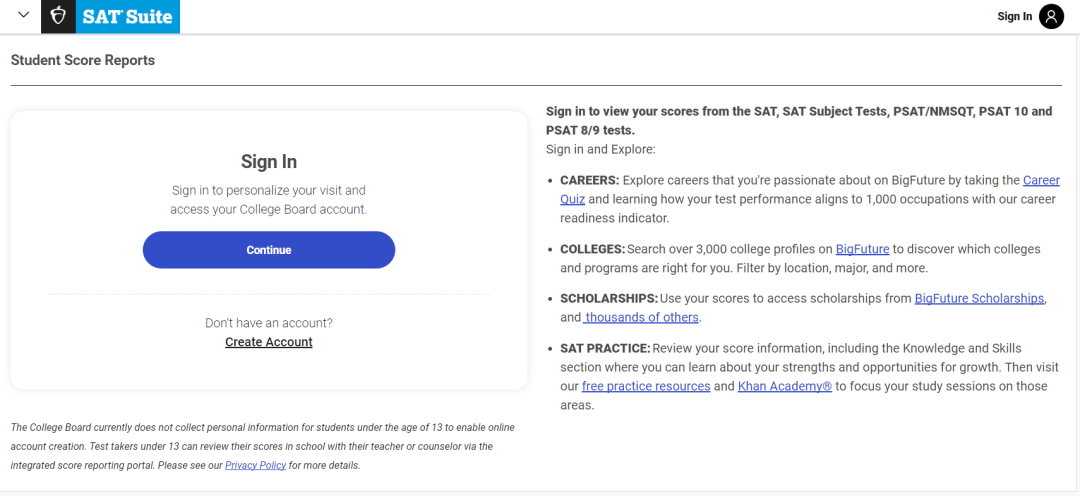Viewport: 1080px width, 496px height.
Task: Click the Student Score Reports heading
Action: [x=83, y=60]
